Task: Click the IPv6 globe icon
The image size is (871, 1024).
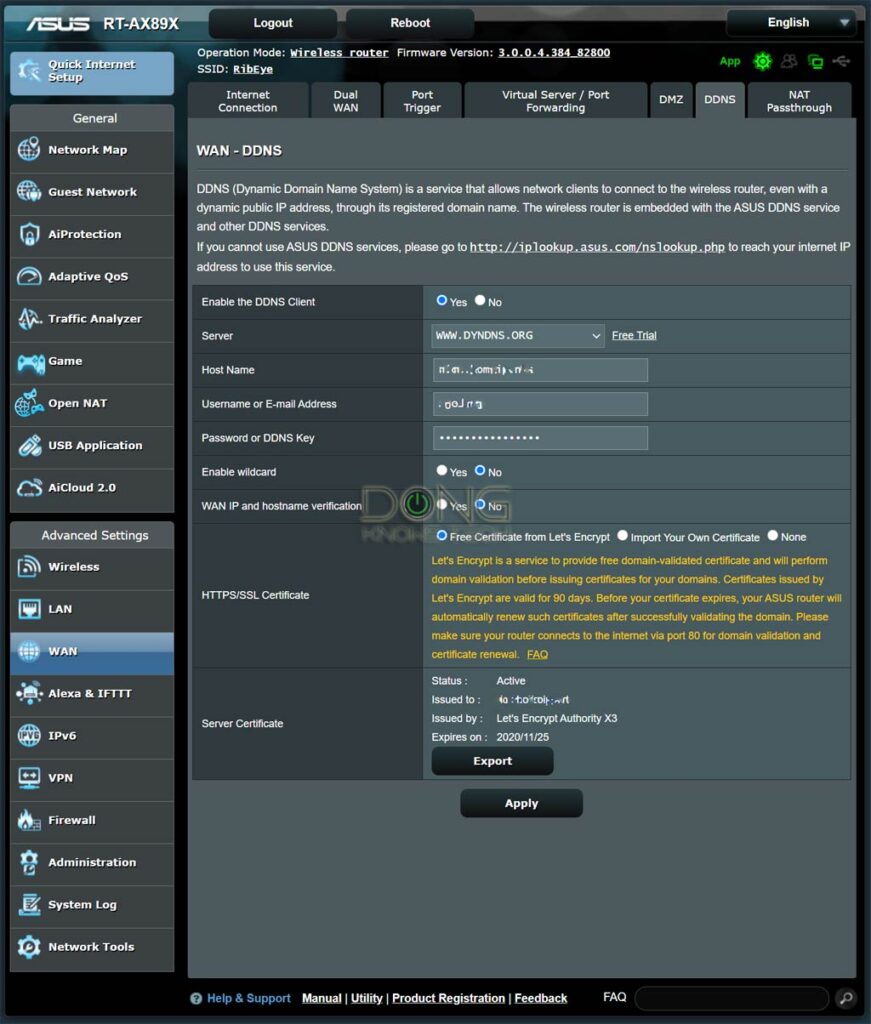Action: tap(29, 735)
